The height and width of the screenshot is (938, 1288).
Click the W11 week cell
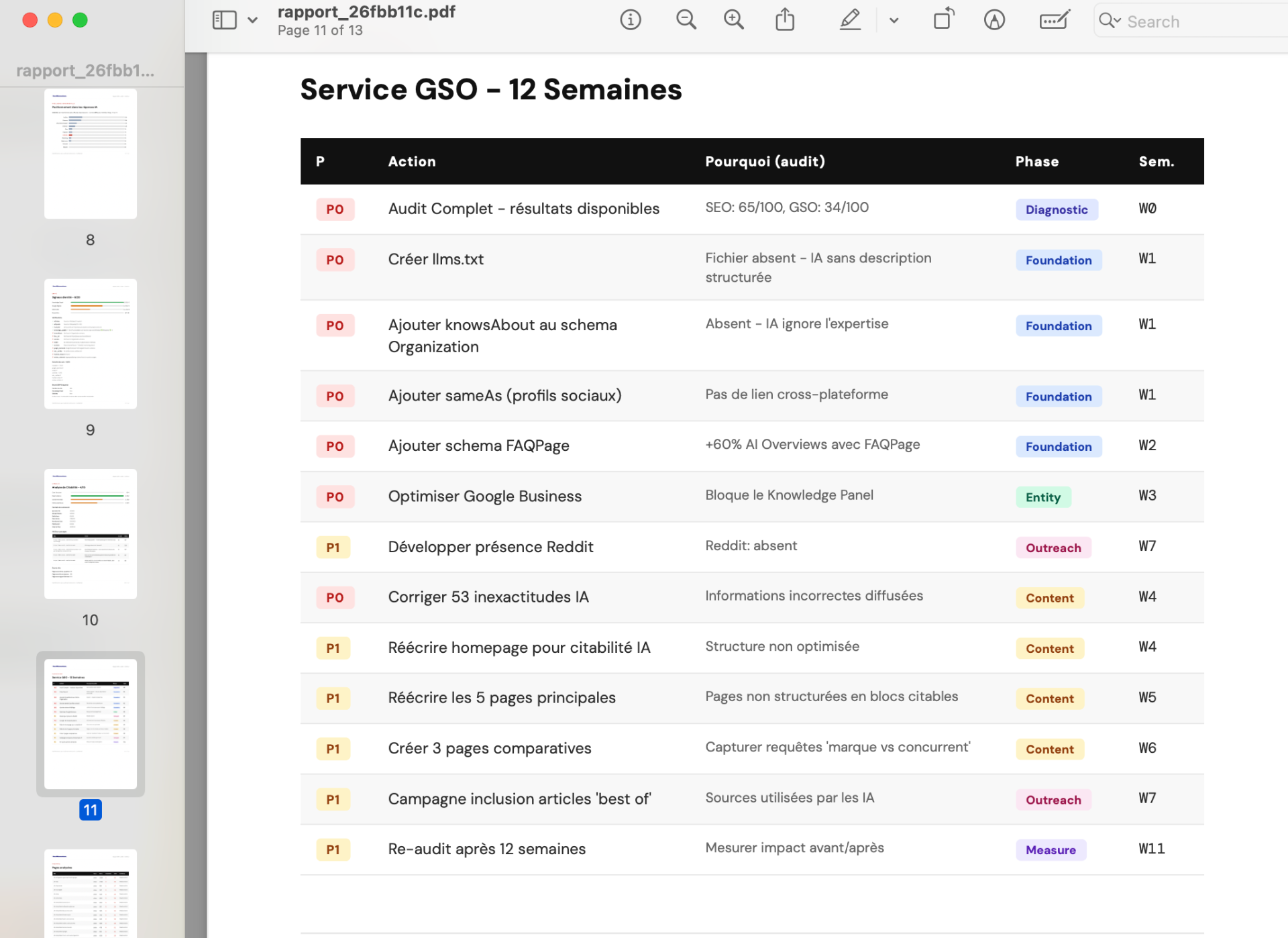click(x=1151, y=849)
